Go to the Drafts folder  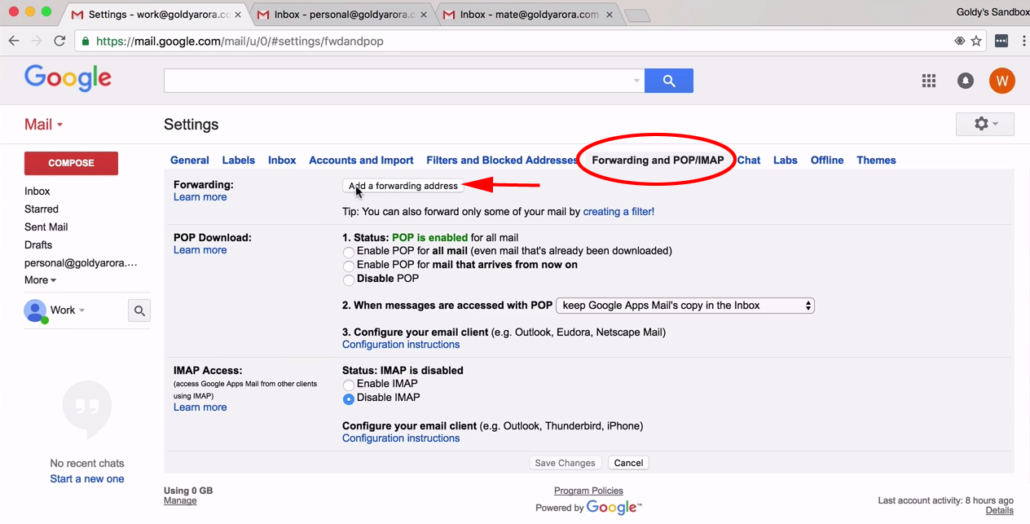tap(38, 244)
